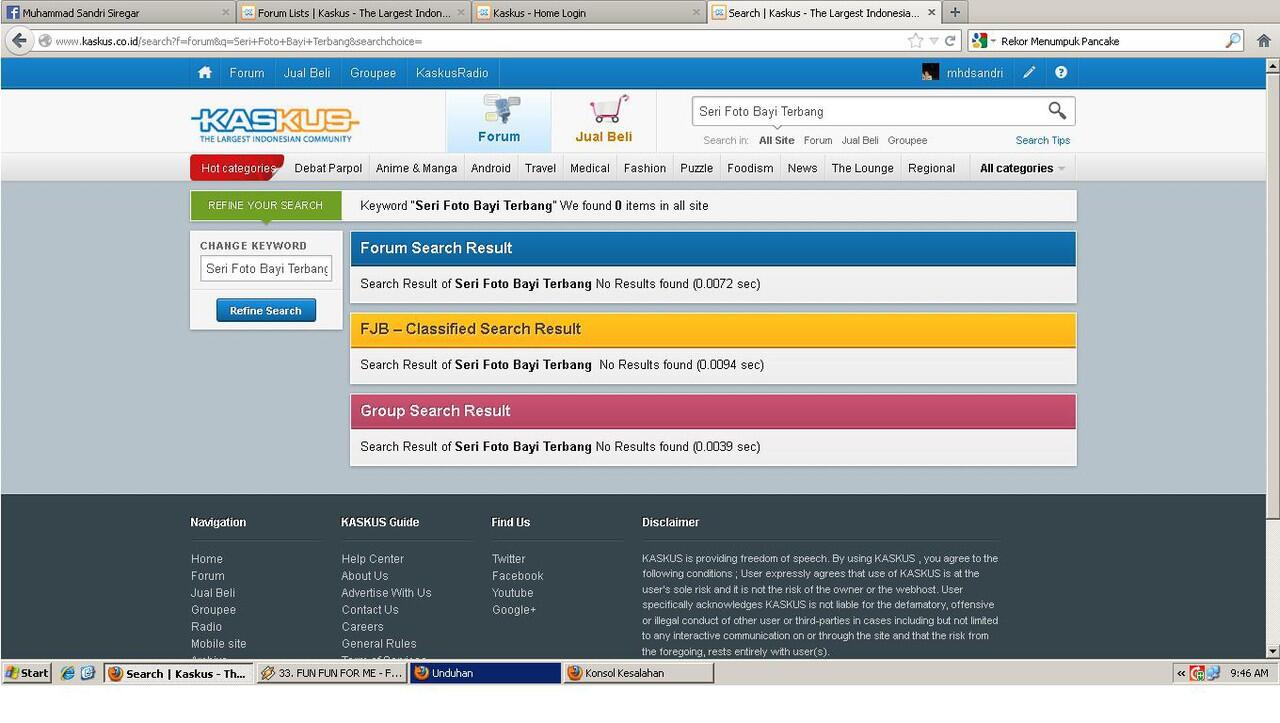1280x723 pixels.
Task: Click the browser back arrow button
Action: [x=19, y=41]
